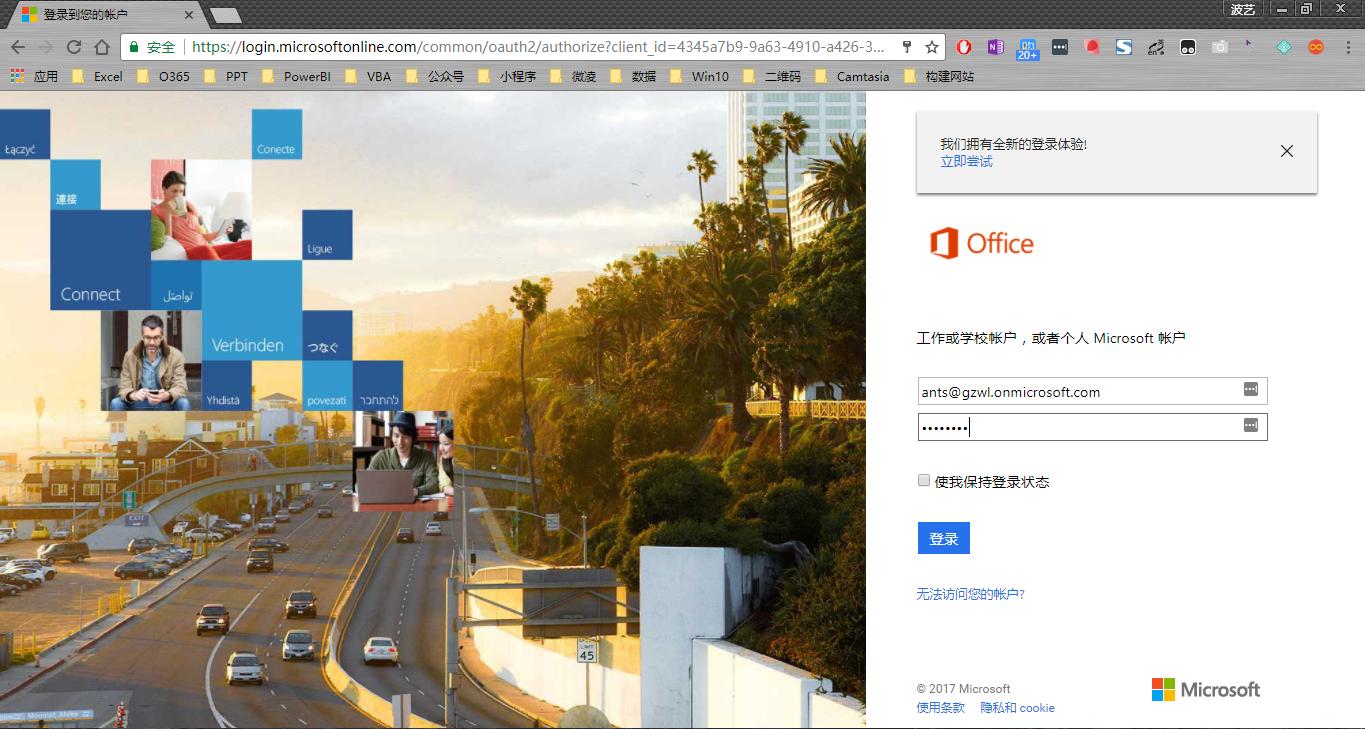The image size is (1365, 729).
Task: Click the password manager icon in email field
Action: tap(1250, 389)
